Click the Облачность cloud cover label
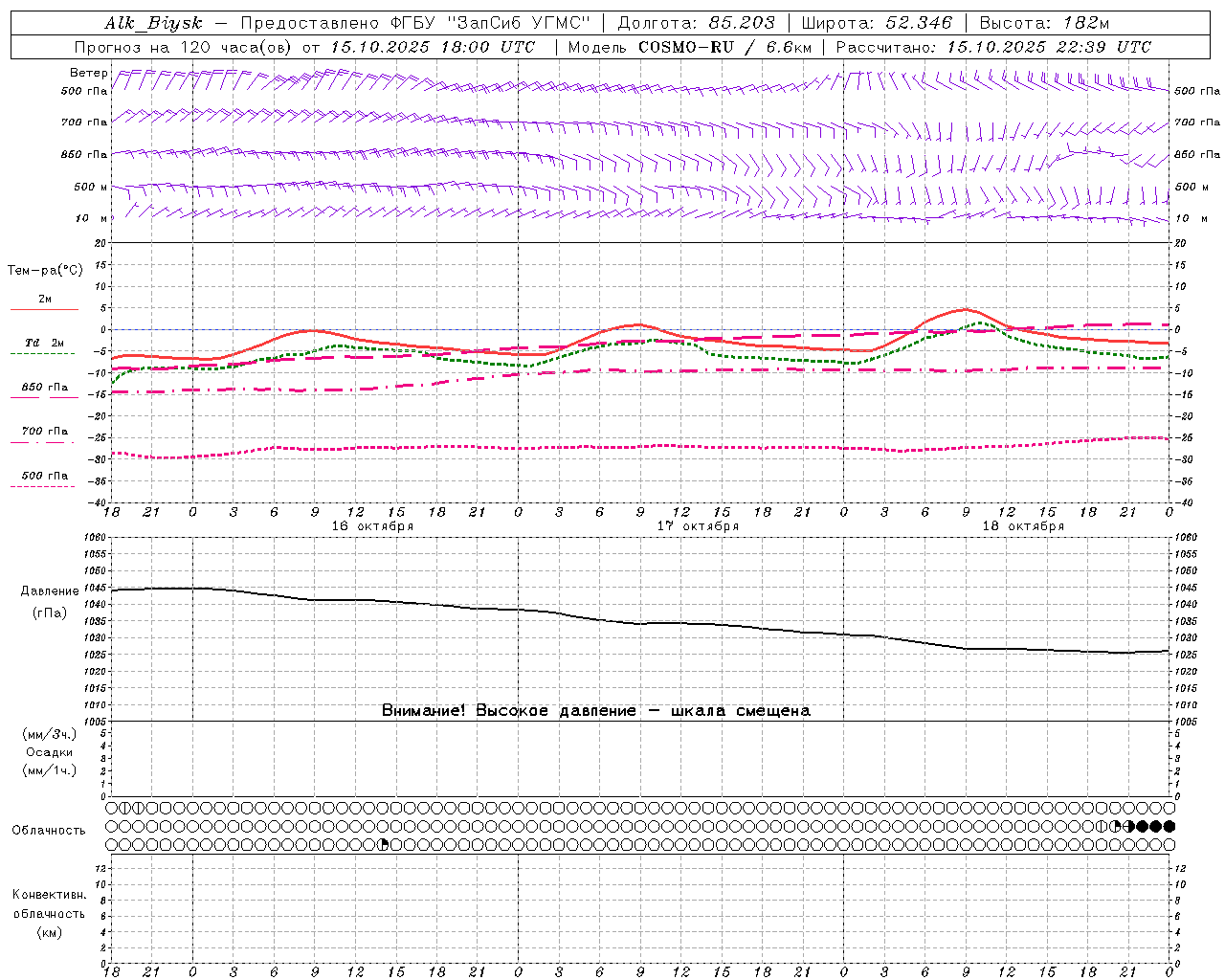The height and width of the screenshot is (980, 1225). point(49,831)
